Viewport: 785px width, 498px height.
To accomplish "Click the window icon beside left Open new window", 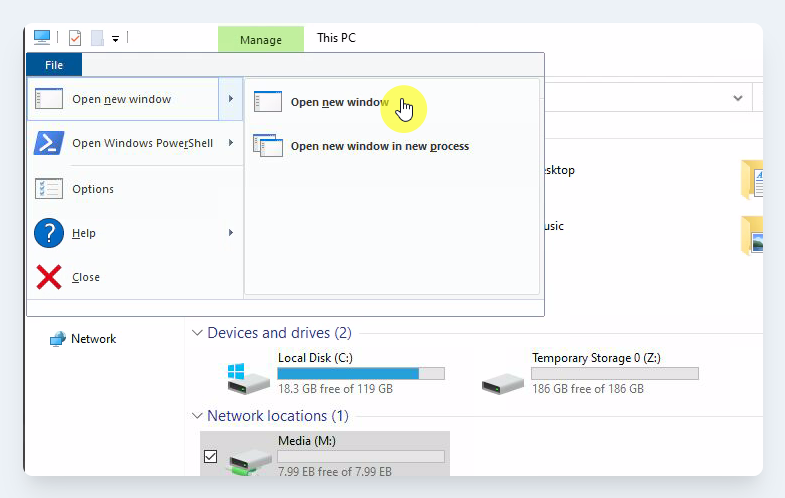I will point(49,99).
